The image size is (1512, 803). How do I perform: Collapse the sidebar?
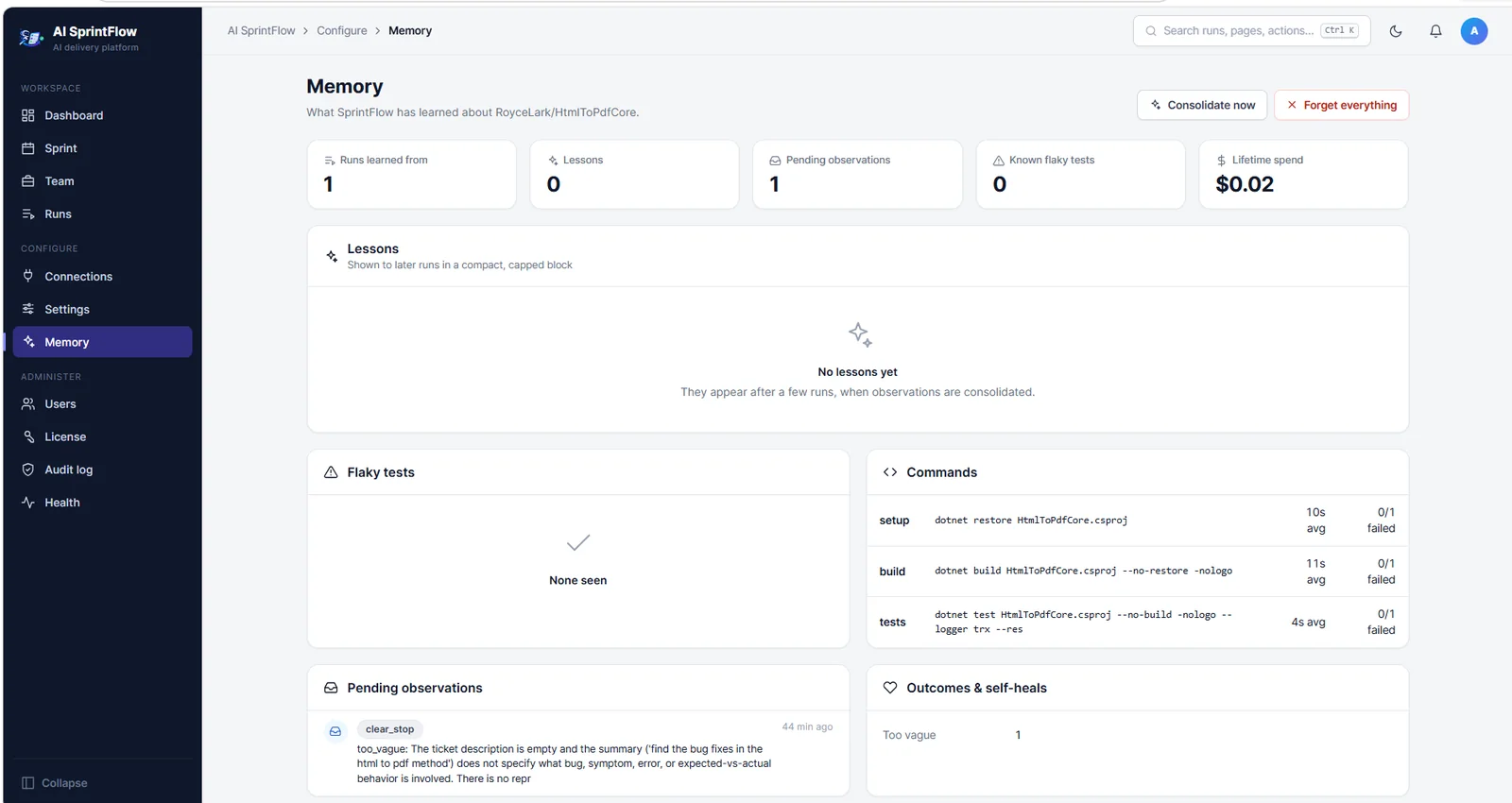(55, 783)
